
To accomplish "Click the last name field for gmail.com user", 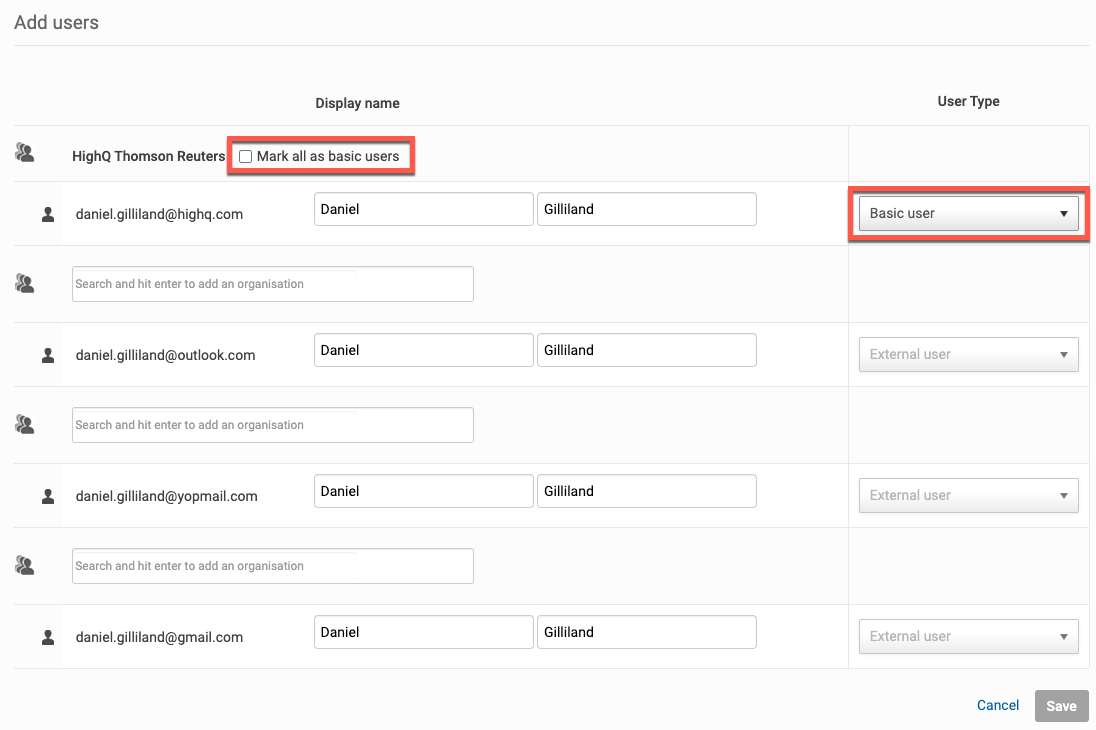I will (x=646, y=632).
